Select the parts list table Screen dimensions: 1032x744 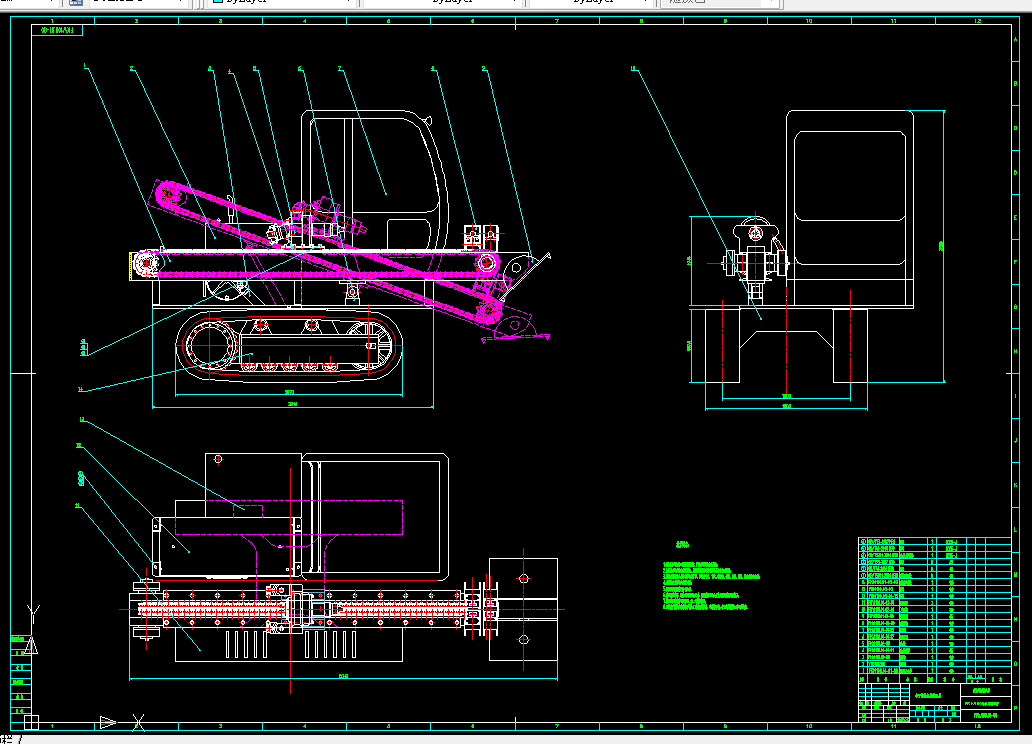click(935, 609)
